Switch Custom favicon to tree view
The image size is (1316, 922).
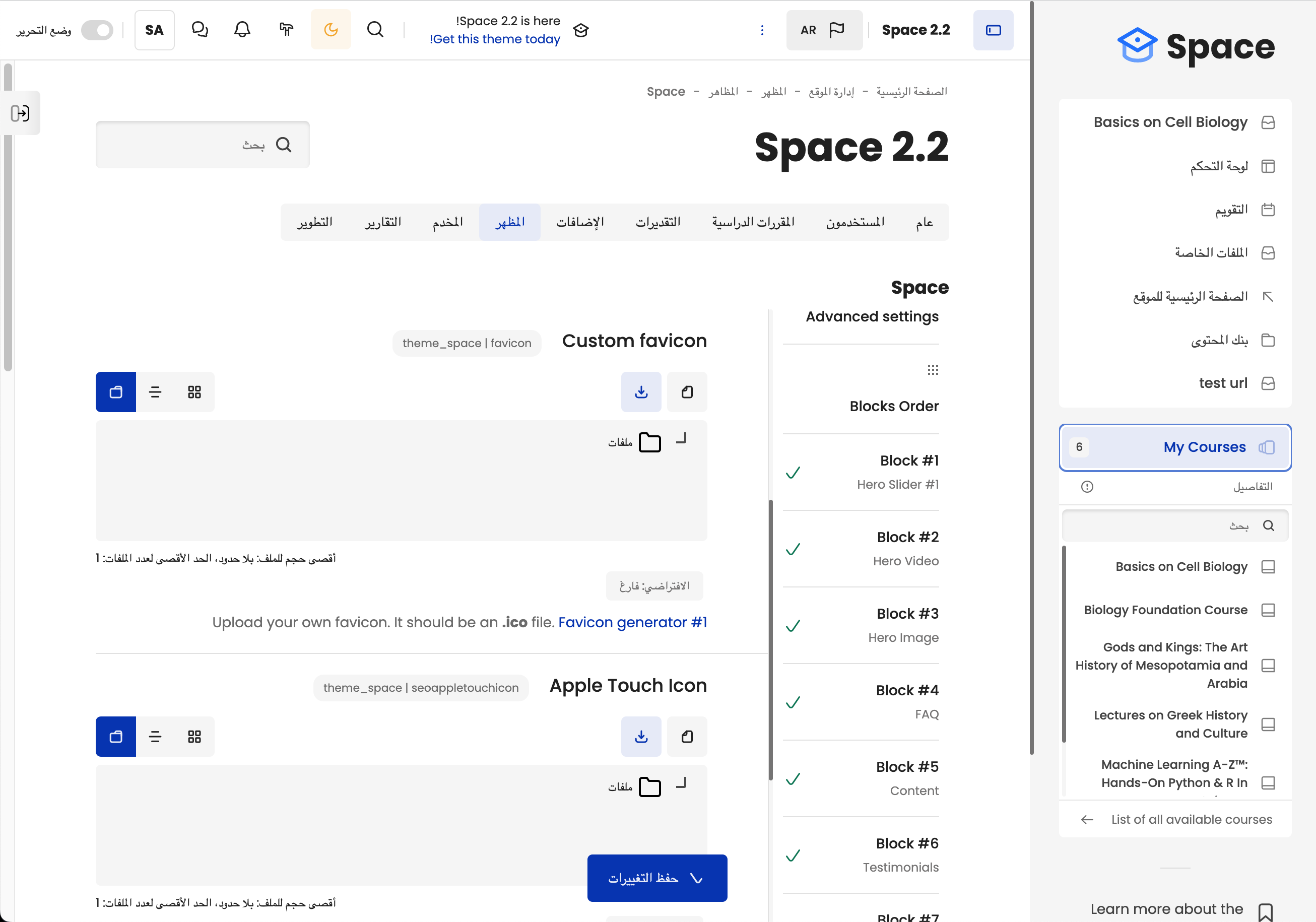tap(116, 392)
